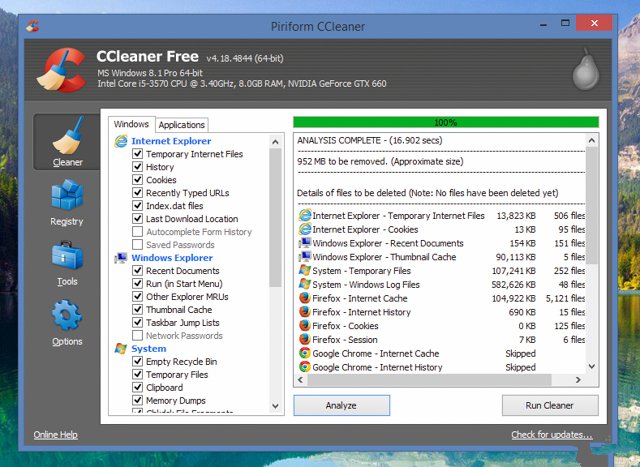The width and height of the screenshot is (640, 467).
Task: Click the results pane scroll down arrow
Action: [x=592, y=367]
